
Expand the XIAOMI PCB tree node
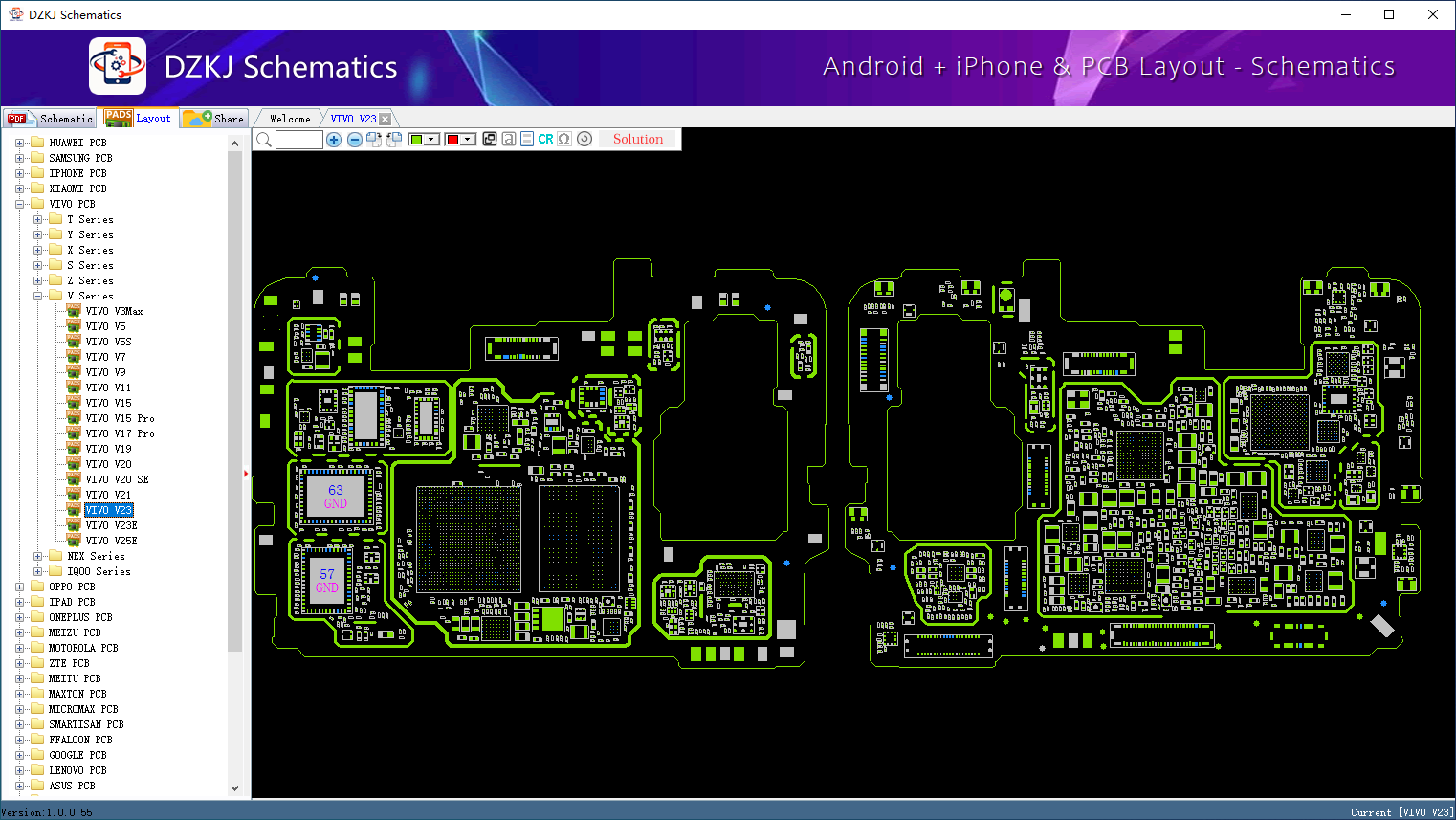pos(19,188)
